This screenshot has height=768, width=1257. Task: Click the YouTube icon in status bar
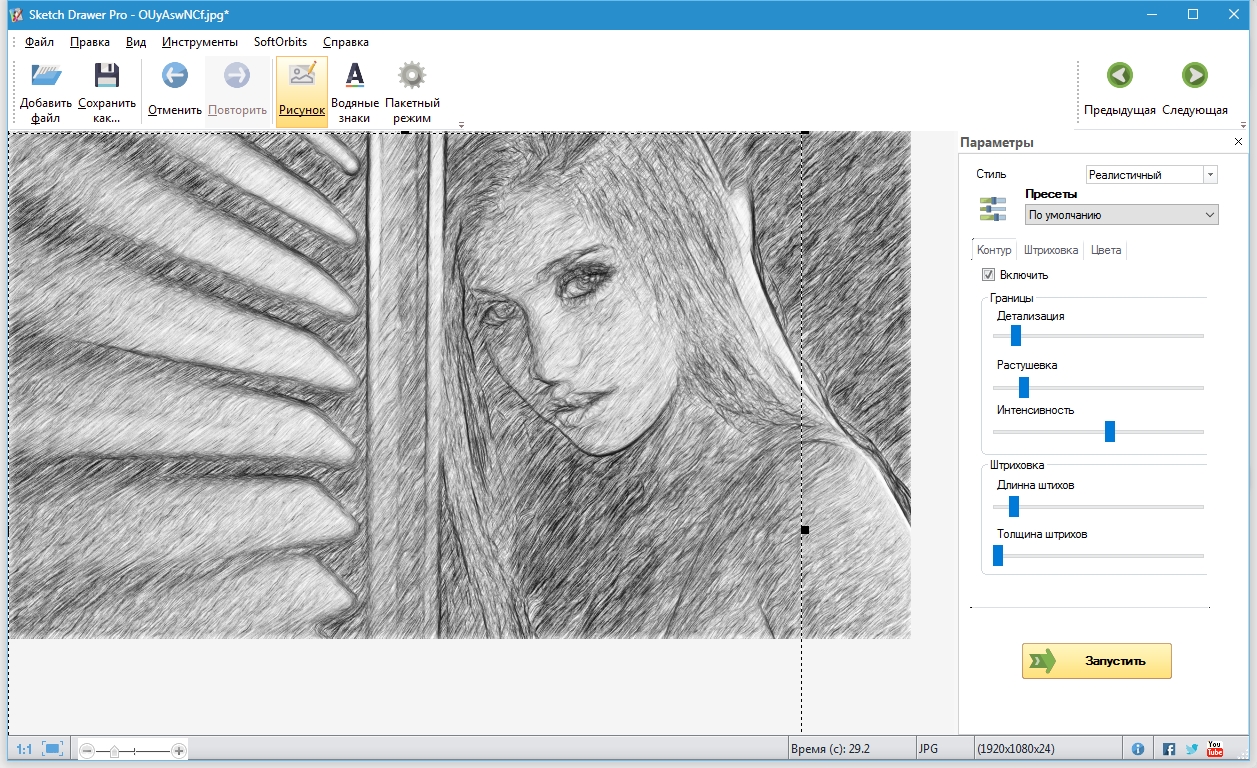point(1215,749)
